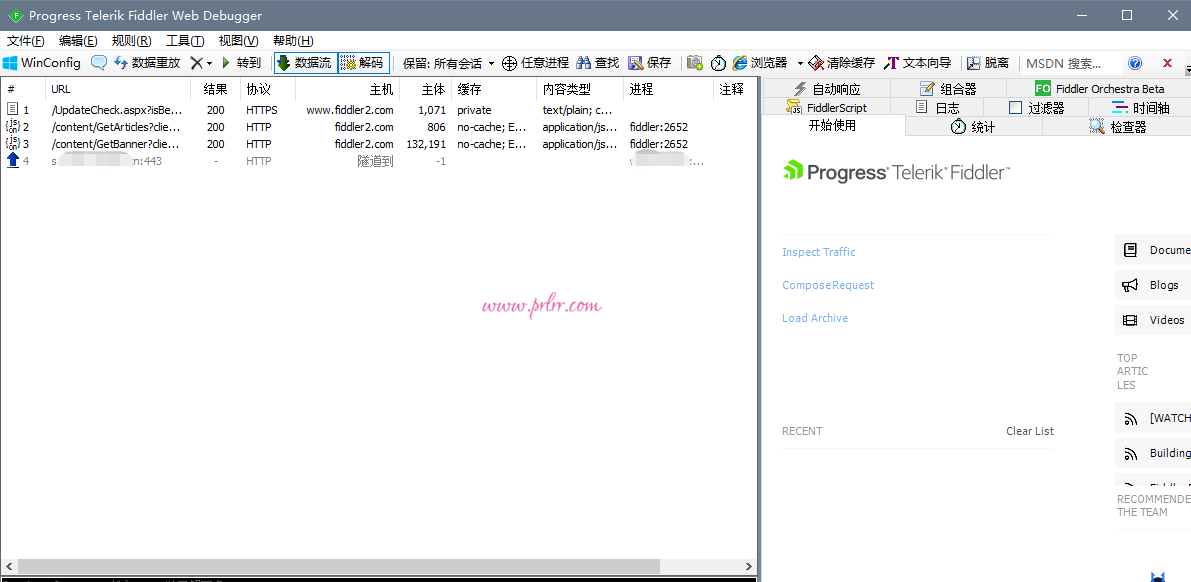The width and height of the screenshot is (1191, 582).
Task: Toggle the Filters (过滤器) tab checkbox
Action: [x=1016, y=108]
